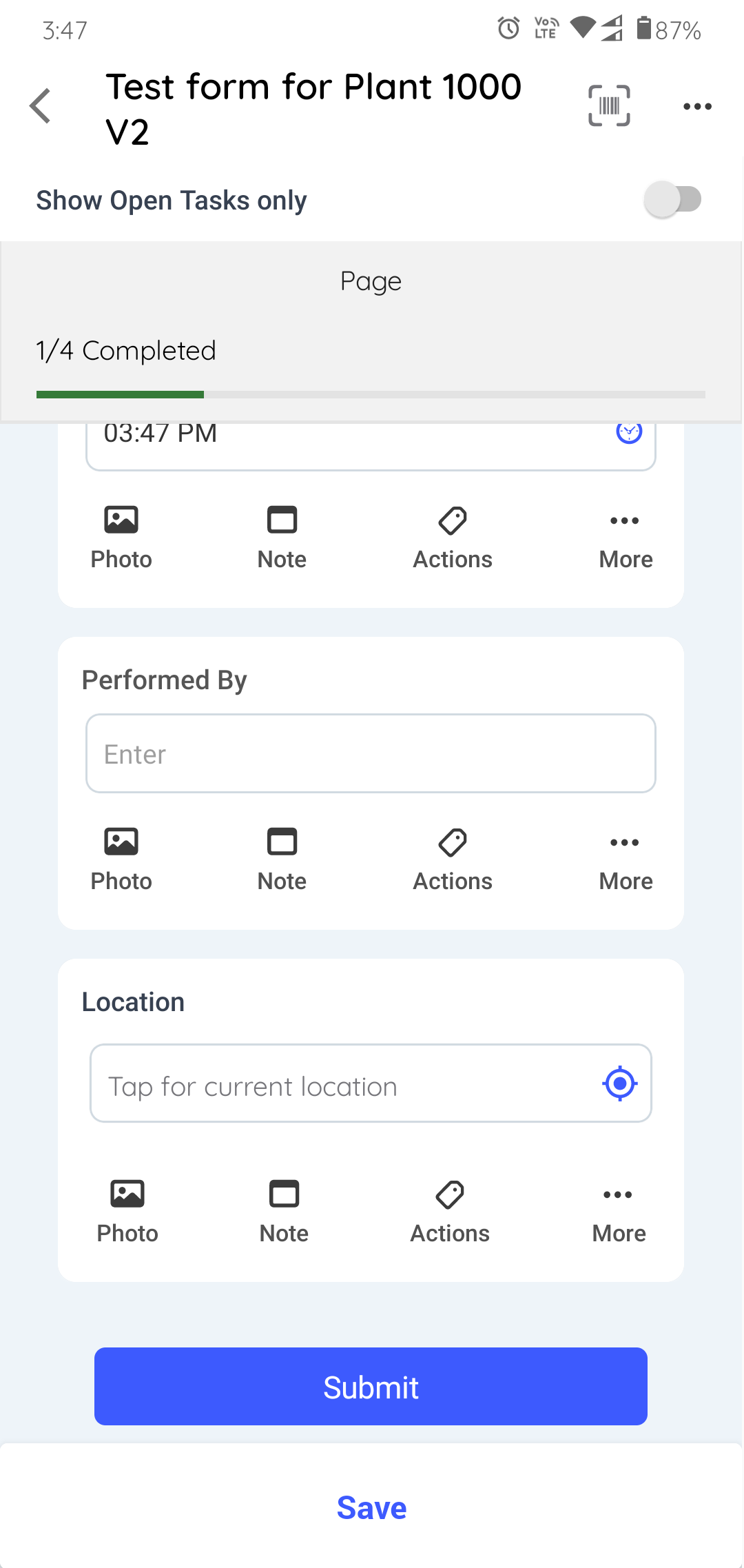
Task: Go back using the header arrow
Action: tap(41, 106)
